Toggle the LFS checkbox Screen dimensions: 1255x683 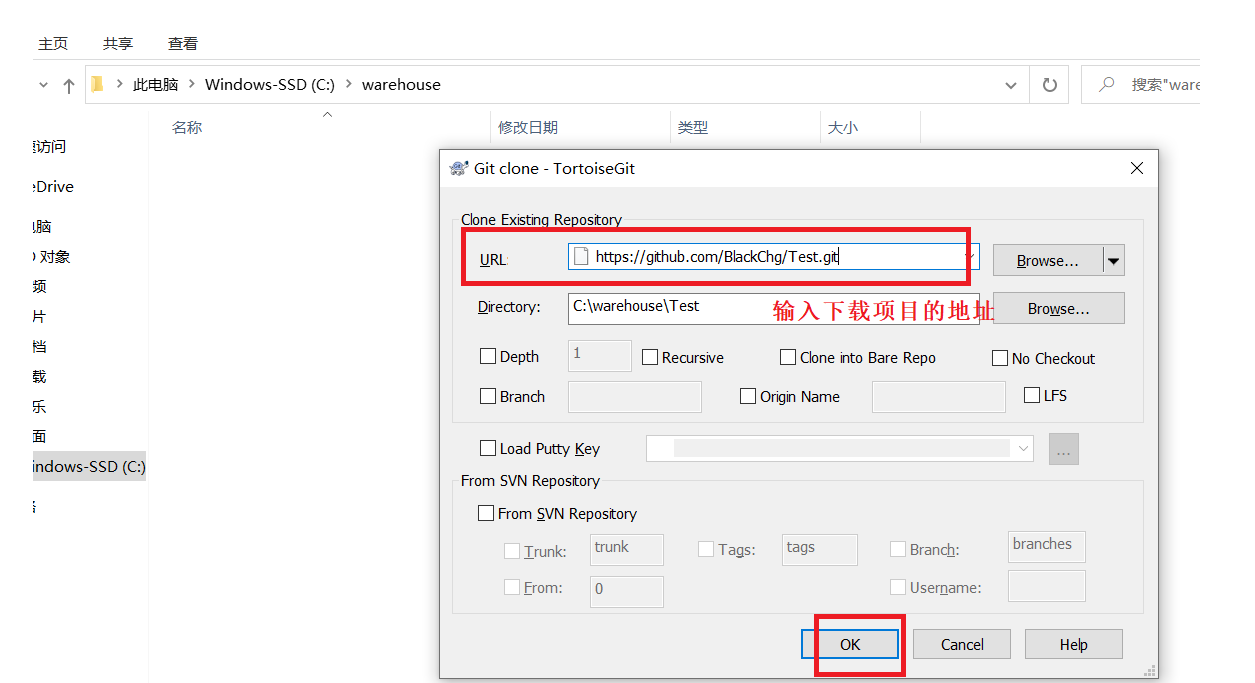tap(1032, 395)
